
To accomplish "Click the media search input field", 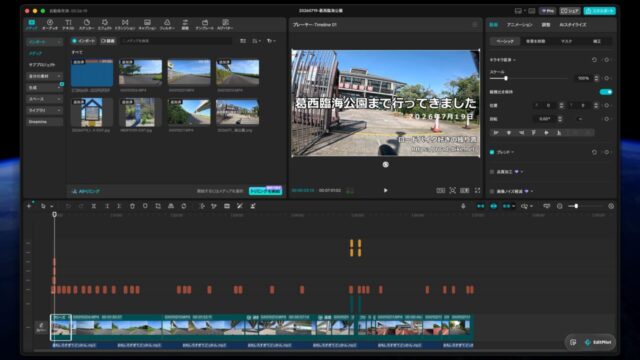I will tap(176, 41).
